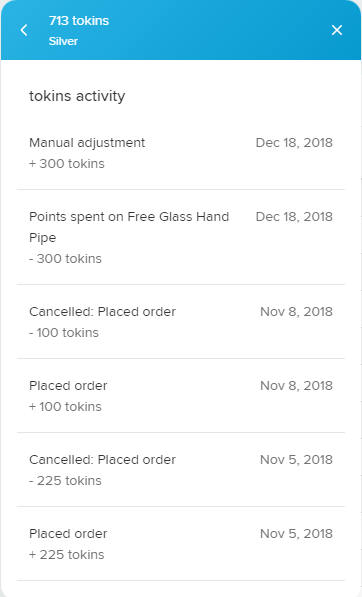Click the Nov 5, 2018 date beside + 225 tokins

(x=297, y=534)
